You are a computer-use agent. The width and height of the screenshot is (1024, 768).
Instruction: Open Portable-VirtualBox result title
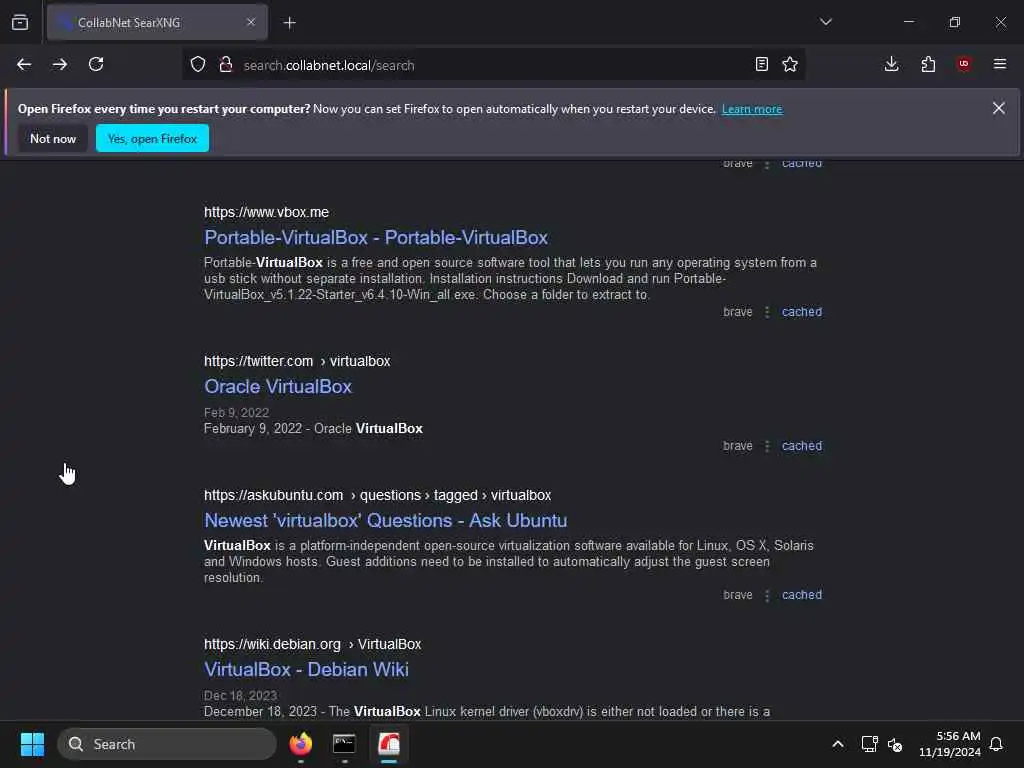[376, 238]
